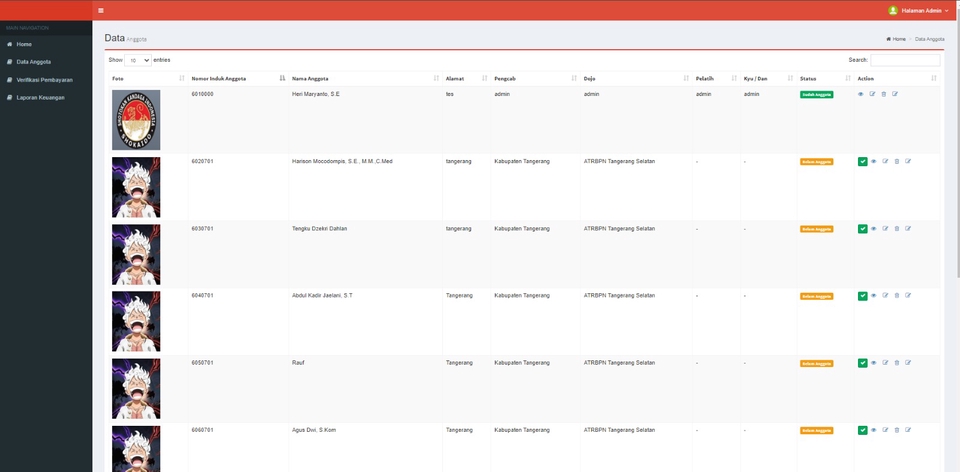Click edit icon left of trash for Abdul Kadir
The width and height of the screenshot is (960, 472).
(x=885, y=296)
